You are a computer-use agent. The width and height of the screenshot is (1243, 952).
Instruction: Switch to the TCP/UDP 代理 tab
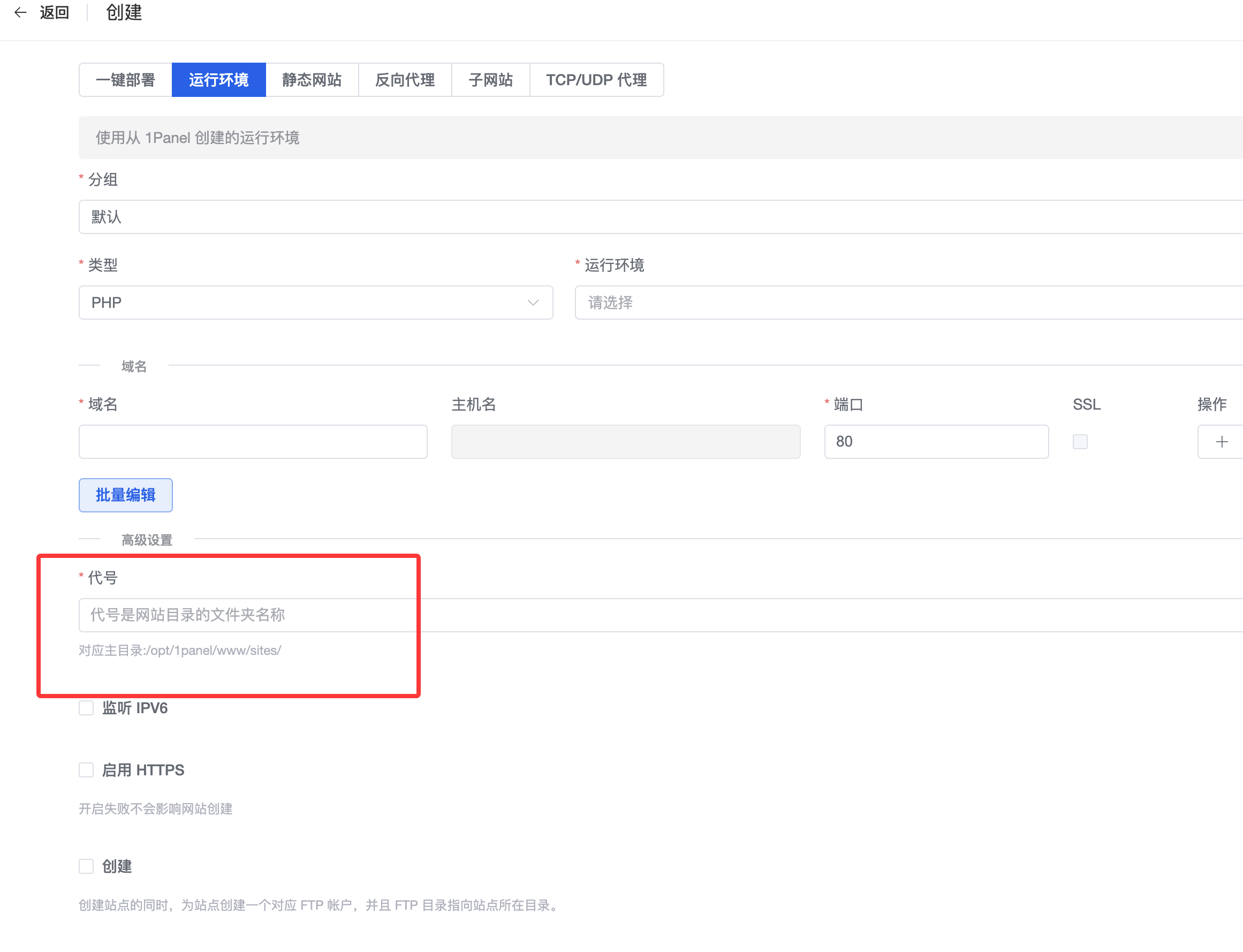(x=596, y=80)
